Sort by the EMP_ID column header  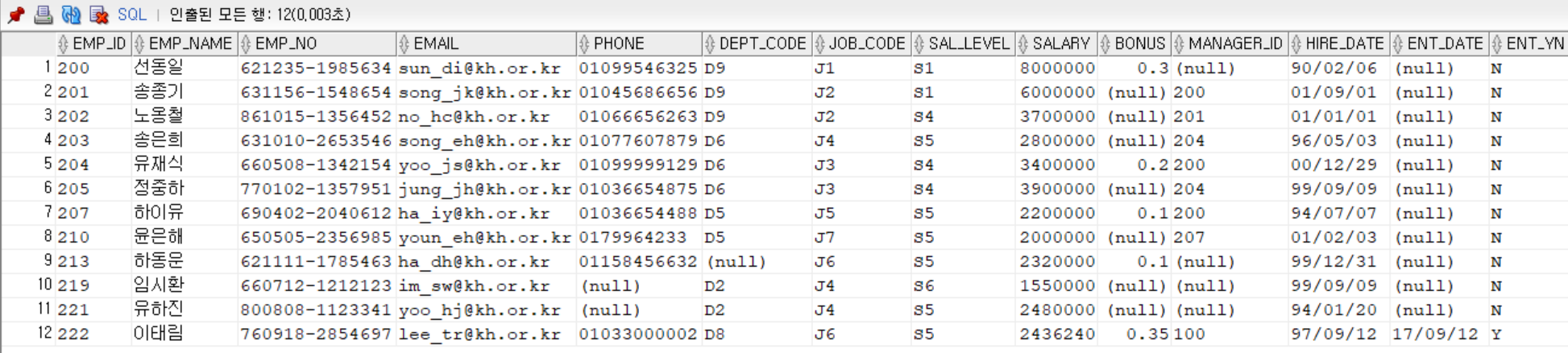coord(93,44)
